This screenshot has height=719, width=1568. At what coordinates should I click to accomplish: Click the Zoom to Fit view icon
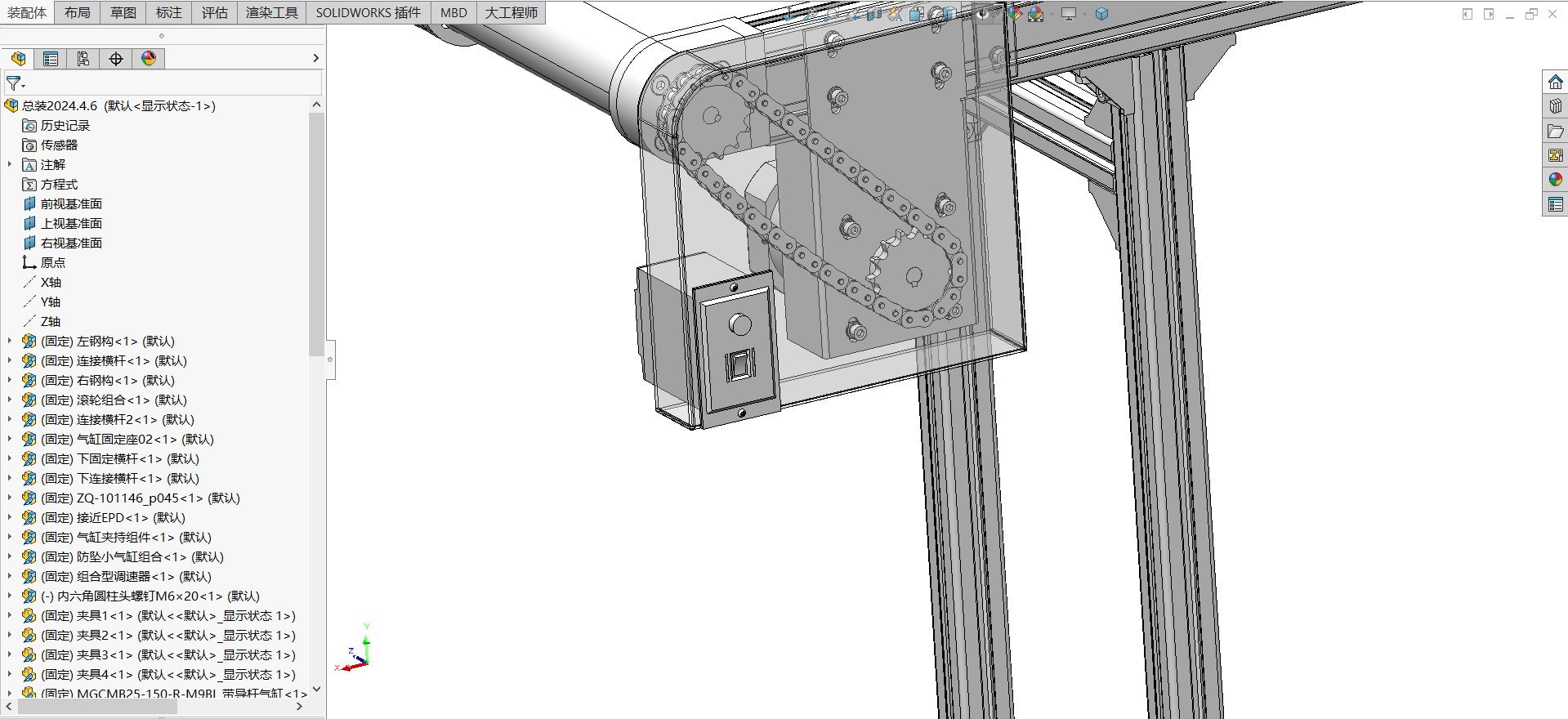[x=812, y=14]
